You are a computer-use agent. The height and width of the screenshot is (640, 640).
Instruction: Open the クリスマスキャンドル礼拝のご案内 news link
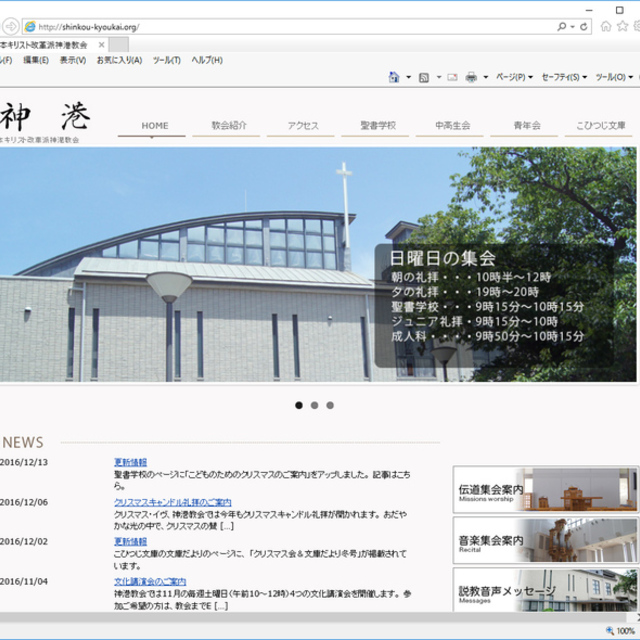(172, 502)
